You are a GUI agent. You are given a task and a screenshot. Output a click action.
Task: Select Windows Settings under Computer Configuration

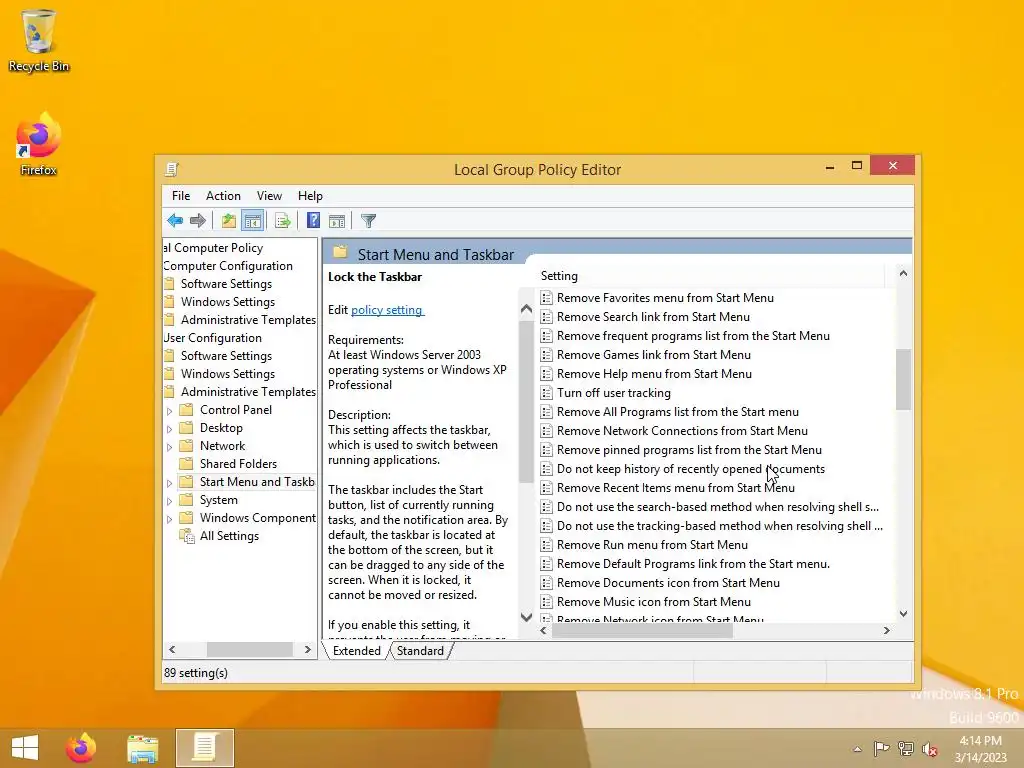[228, 302]
